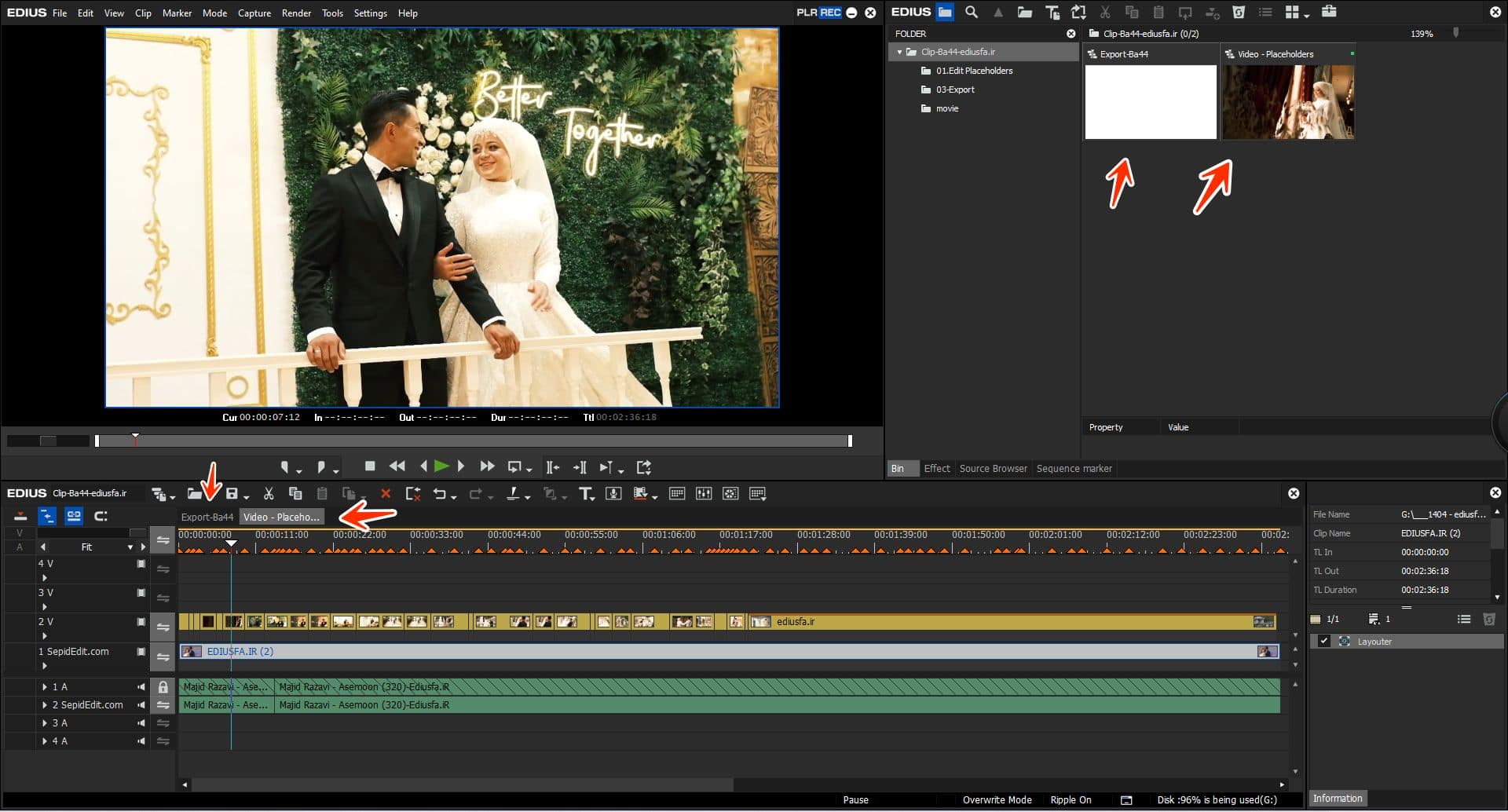Screen dimensions: 1508x812
Task: Open the Settings menu
Action: pyautogui.click(x=370, y=13)
